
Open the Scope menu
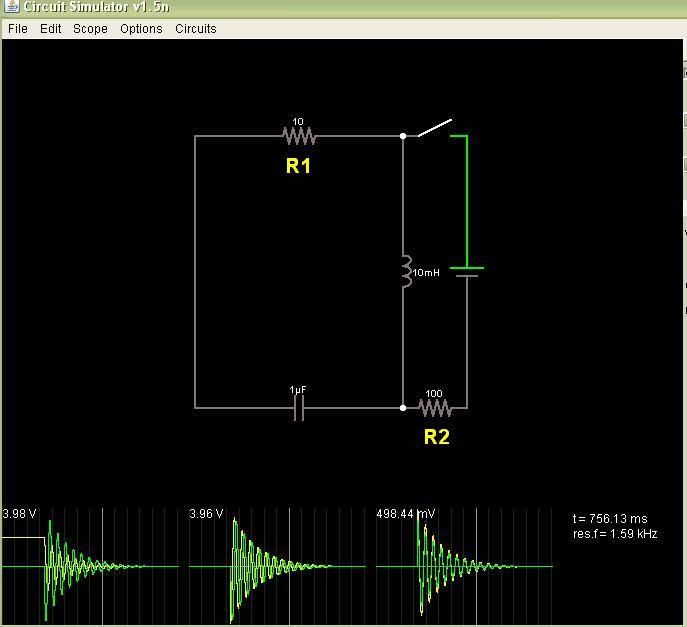click(x=90, y=28)
